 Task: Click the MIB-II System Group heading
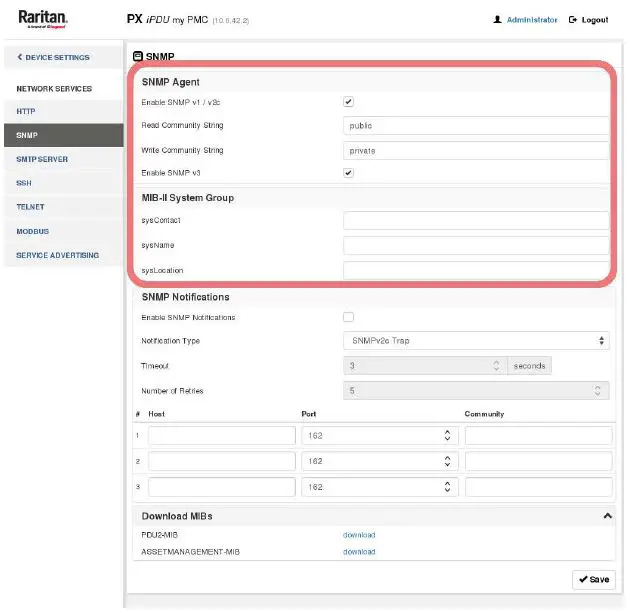pyautogui.click(x=188, y=198)
